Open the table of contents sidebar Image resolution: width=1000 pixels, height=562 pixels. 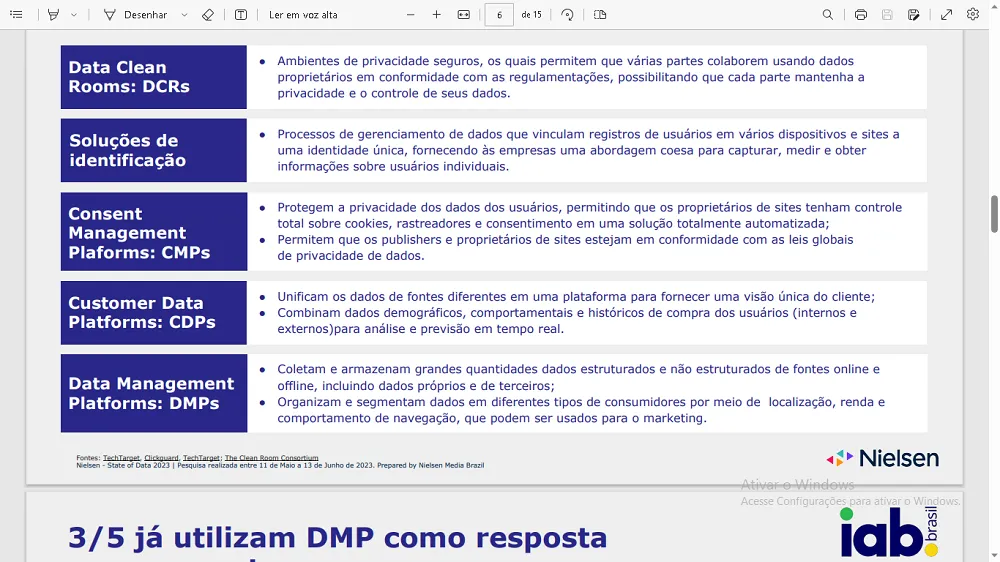(17, 14)
